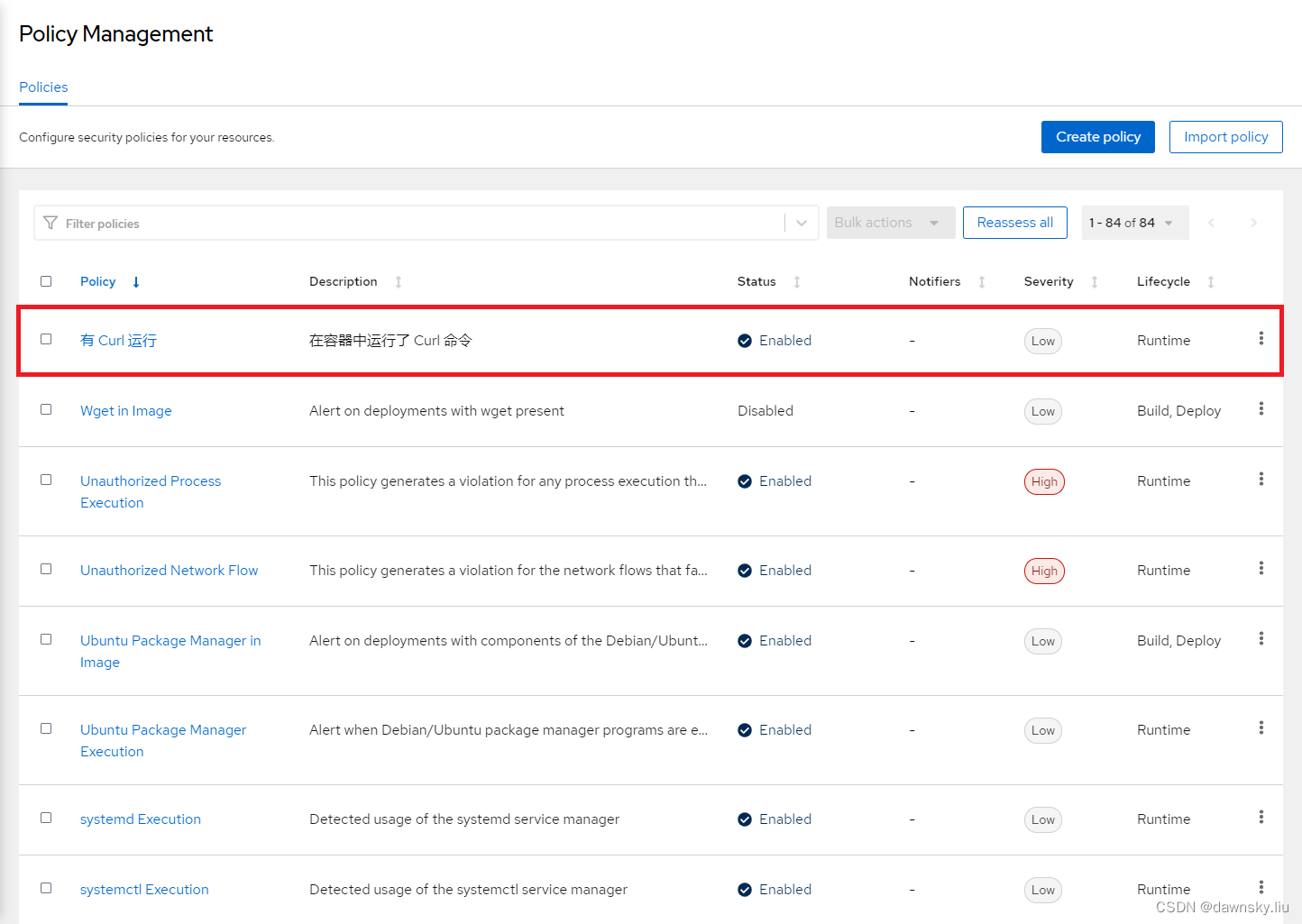Check the 有 Curl 运行 policy checkbox

tap(46, 339)
